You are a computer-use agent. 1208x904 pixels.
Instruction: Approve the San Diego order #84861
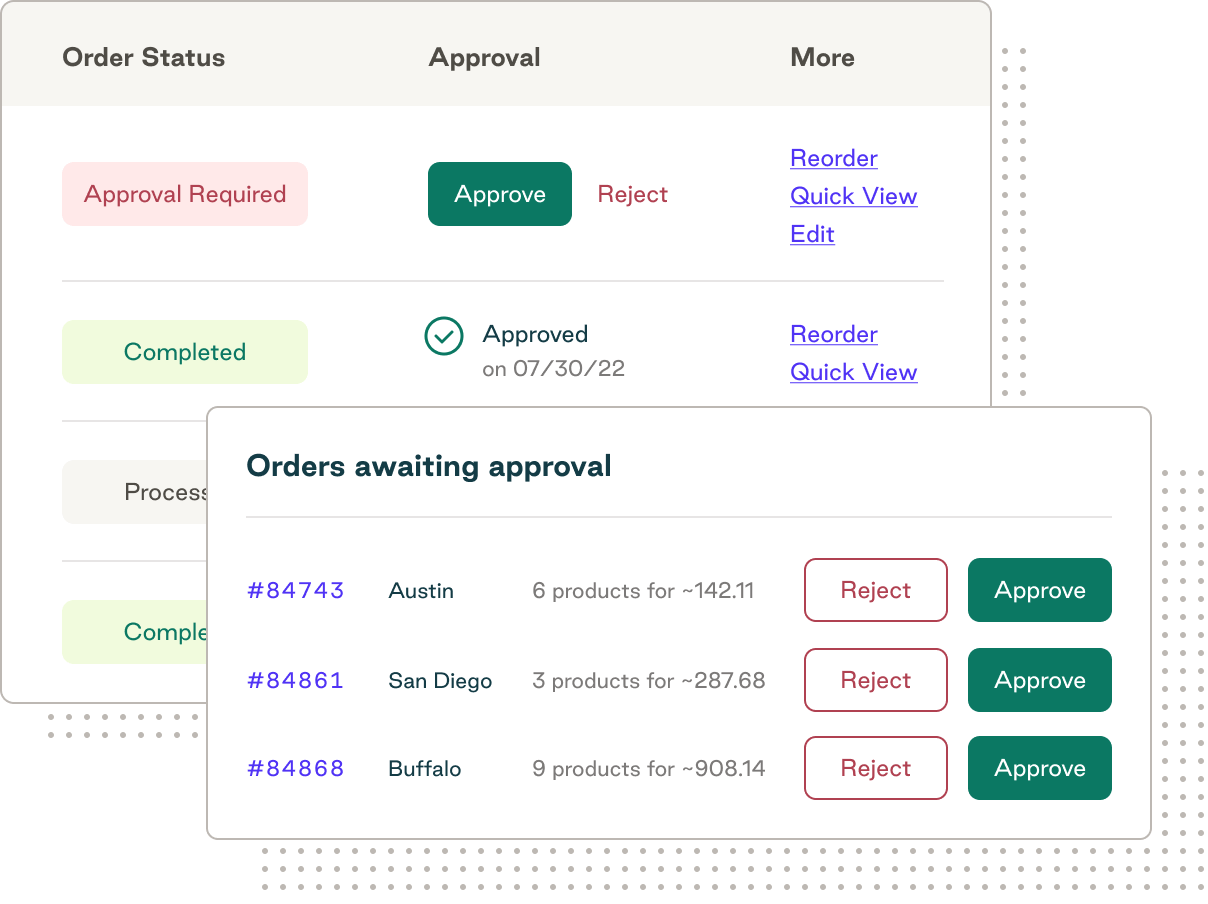tap(1039, 680)
